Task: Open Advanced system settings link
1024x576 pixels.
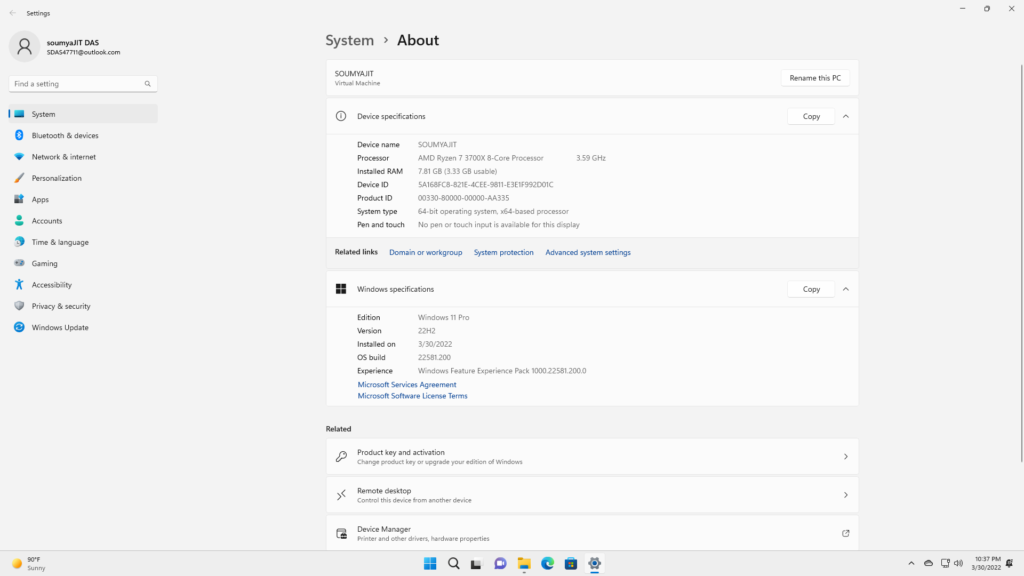Action: tap(588, 252)
